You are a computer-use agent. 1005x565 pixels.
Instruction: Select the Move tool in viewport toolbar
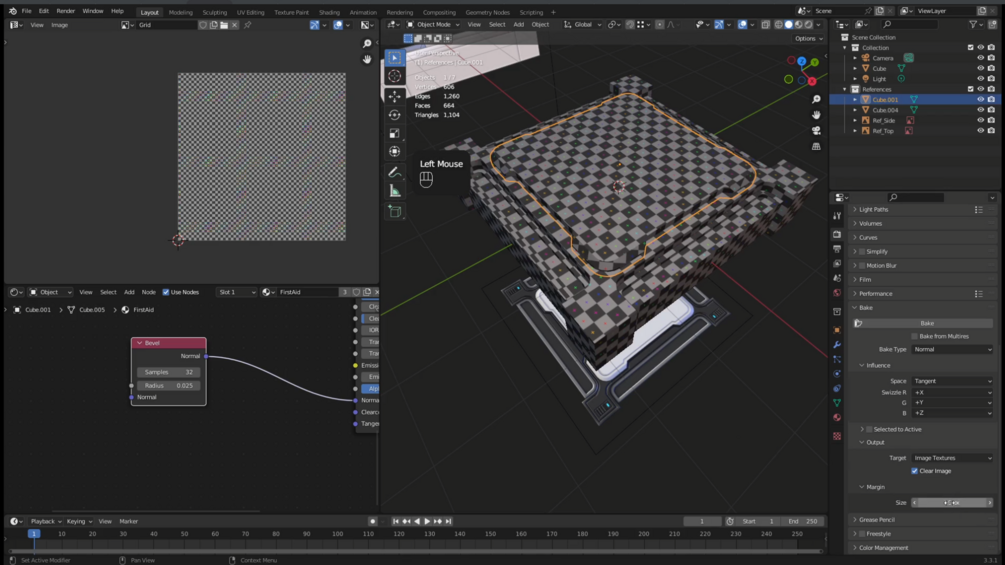[395, 96]
